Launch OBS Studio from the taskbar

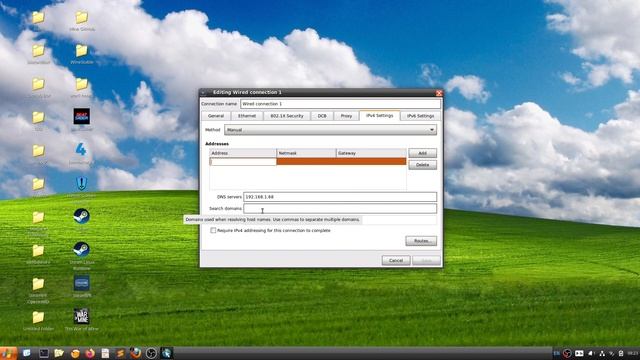[x=151, y=353]
